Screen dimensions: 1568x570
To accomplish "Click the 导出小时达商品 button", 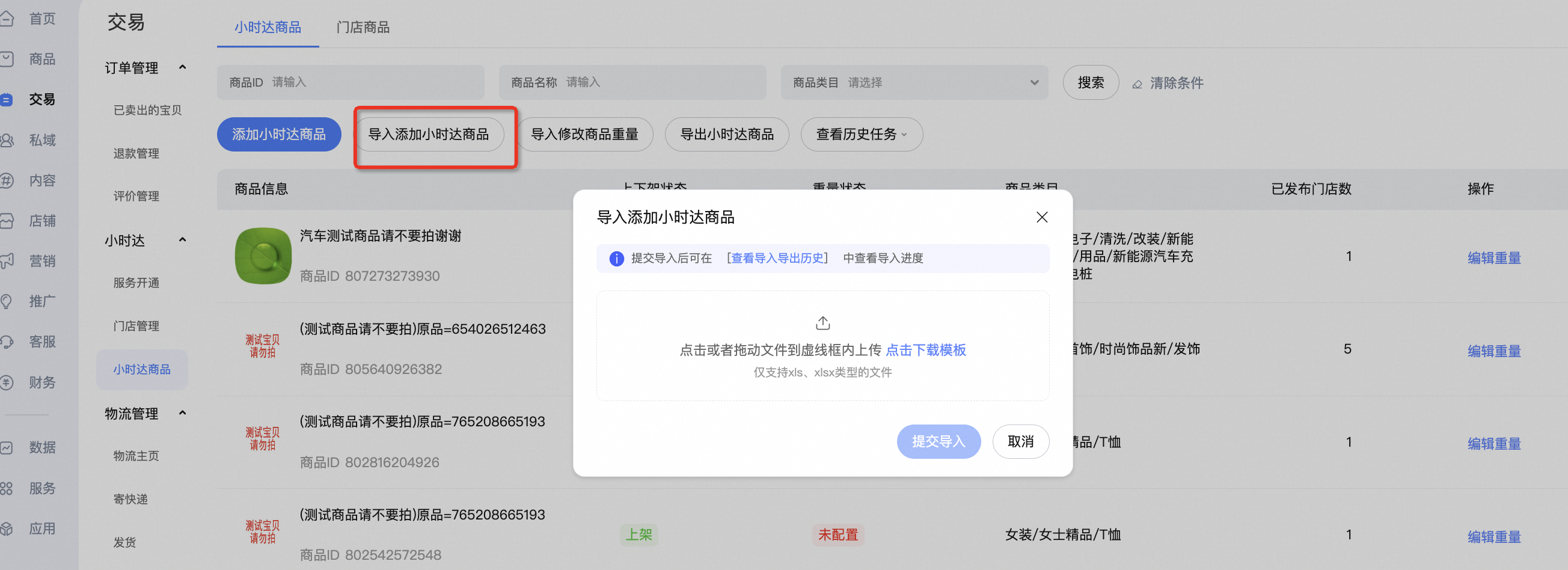I will pos(727,134).
